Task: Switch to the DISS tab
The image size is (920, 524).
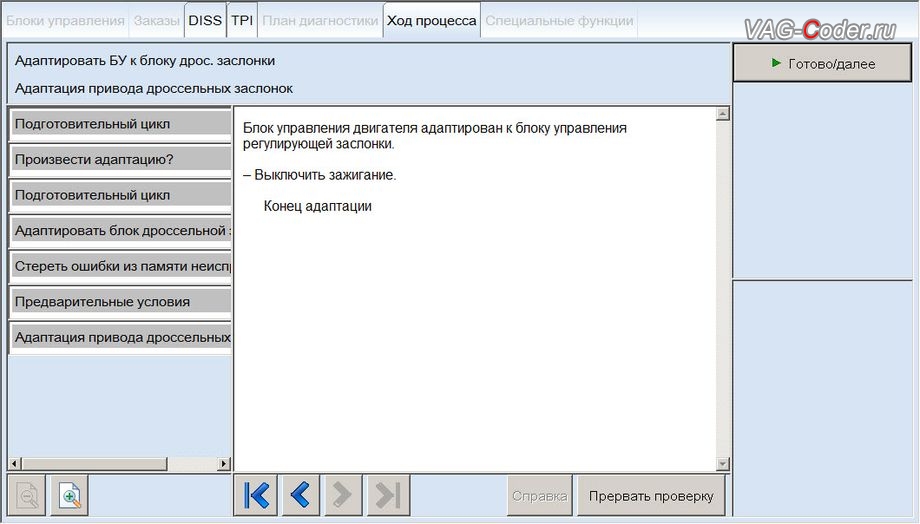Action: tap(205, 21)
